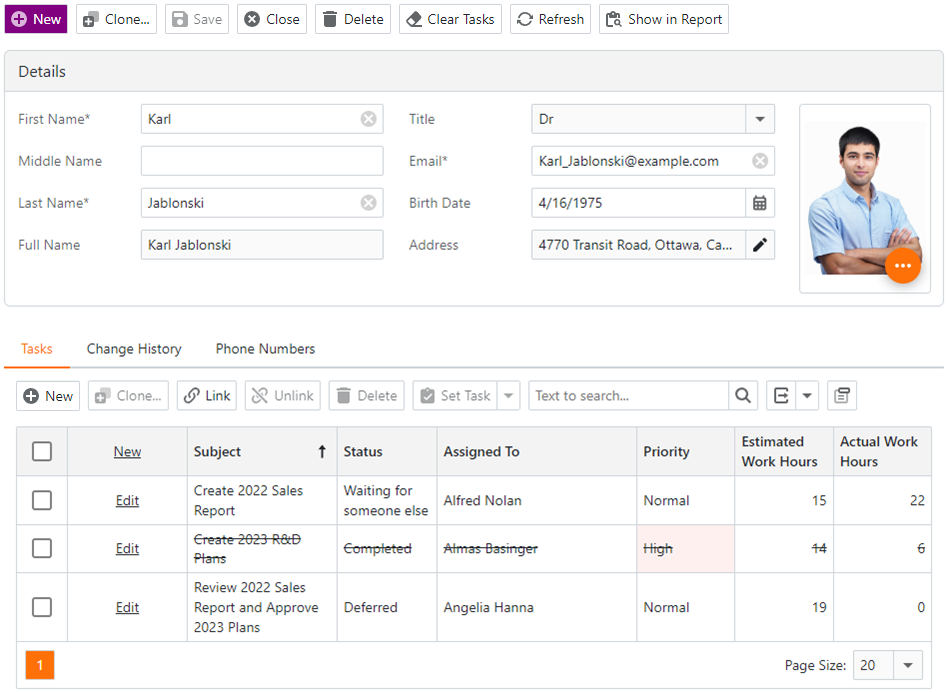Click the top toolbar Delete button
948x692 pixels.
[x=353, y=19]
